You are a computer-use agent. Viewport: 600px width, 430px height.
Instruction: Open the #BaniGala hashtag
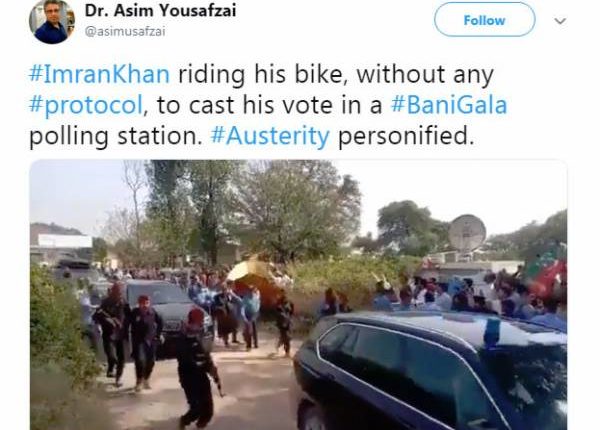[x=449, y=105]
